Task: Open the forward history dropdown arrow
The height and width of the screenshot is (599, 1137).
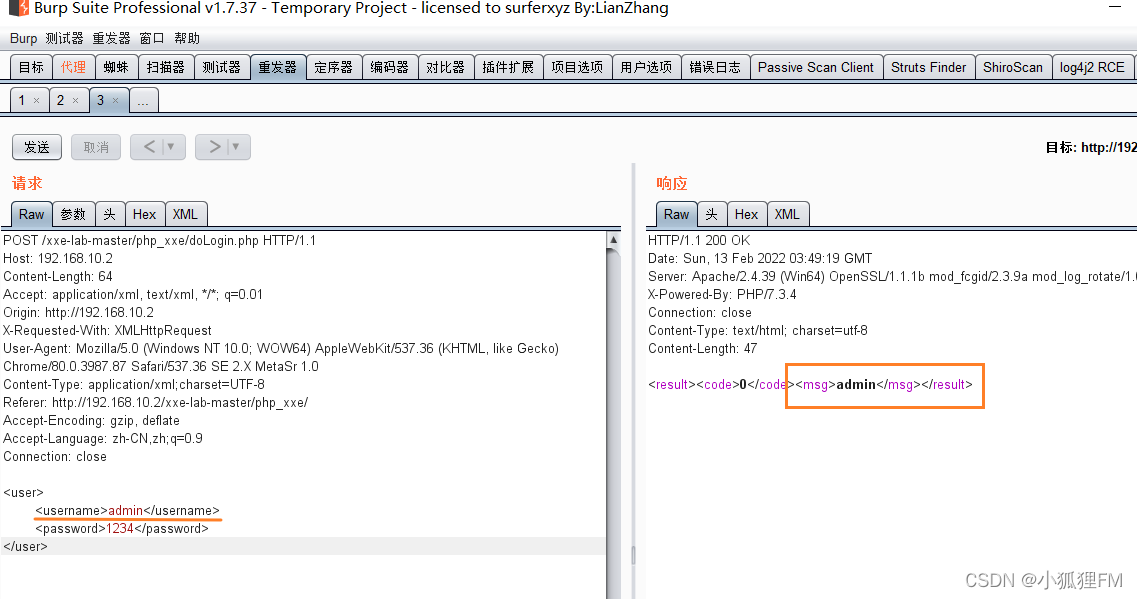Action: pyautogui.click(x=236, y=147)
